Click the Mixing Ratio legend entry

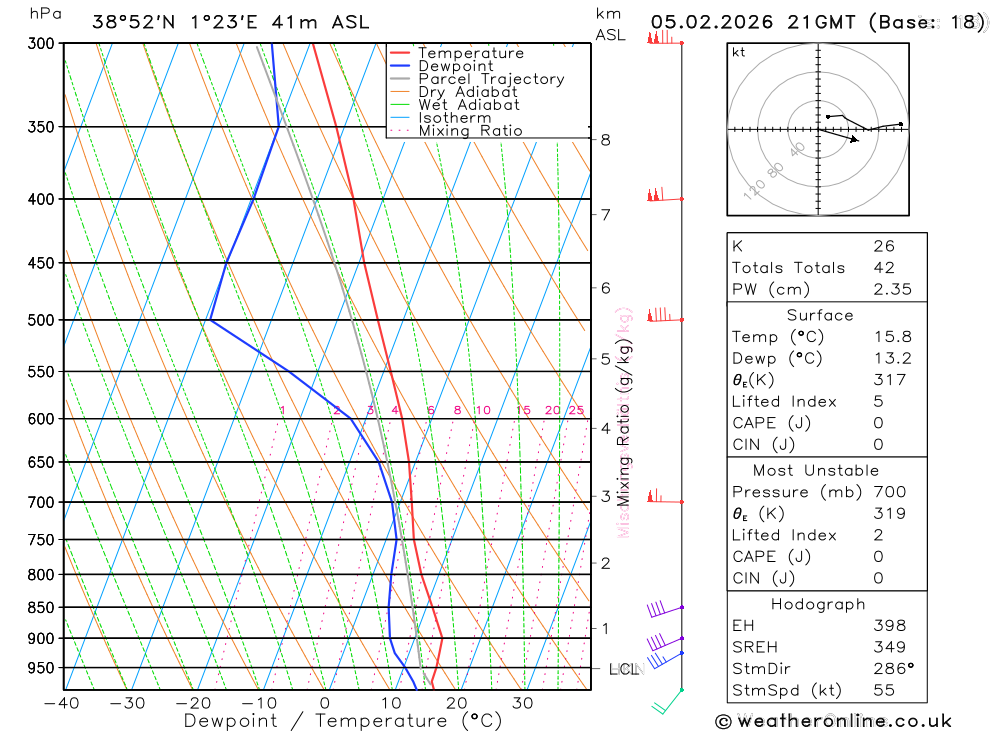[456, 130]
